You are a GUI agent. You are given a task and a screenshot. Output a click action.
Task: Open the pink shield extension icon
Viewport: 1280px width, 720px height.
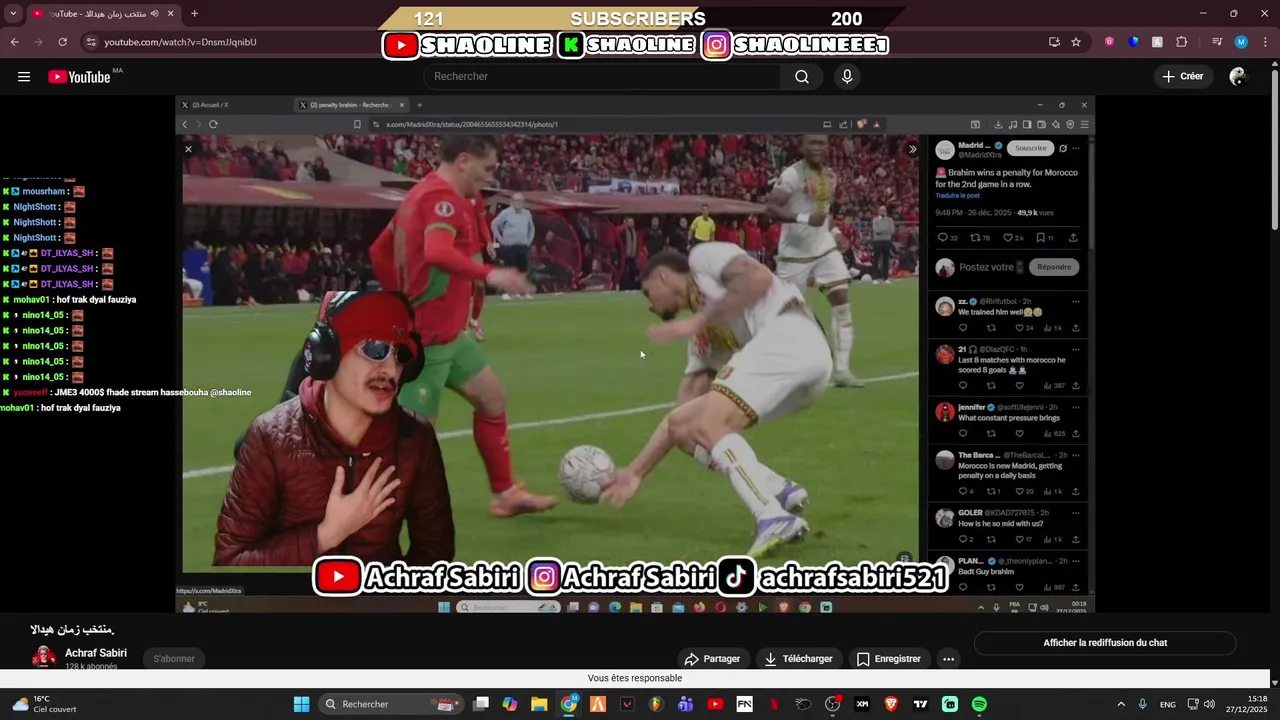1109,42
